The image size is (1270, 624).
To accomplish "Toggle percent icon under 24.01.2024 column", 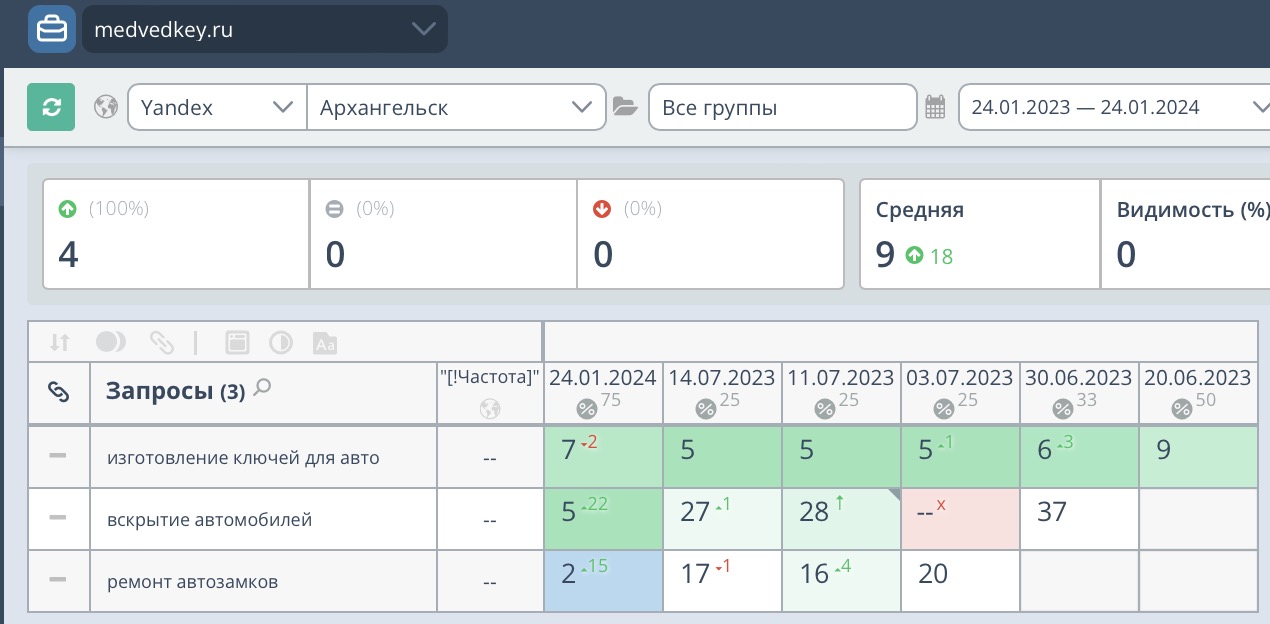I will [586, 408].
